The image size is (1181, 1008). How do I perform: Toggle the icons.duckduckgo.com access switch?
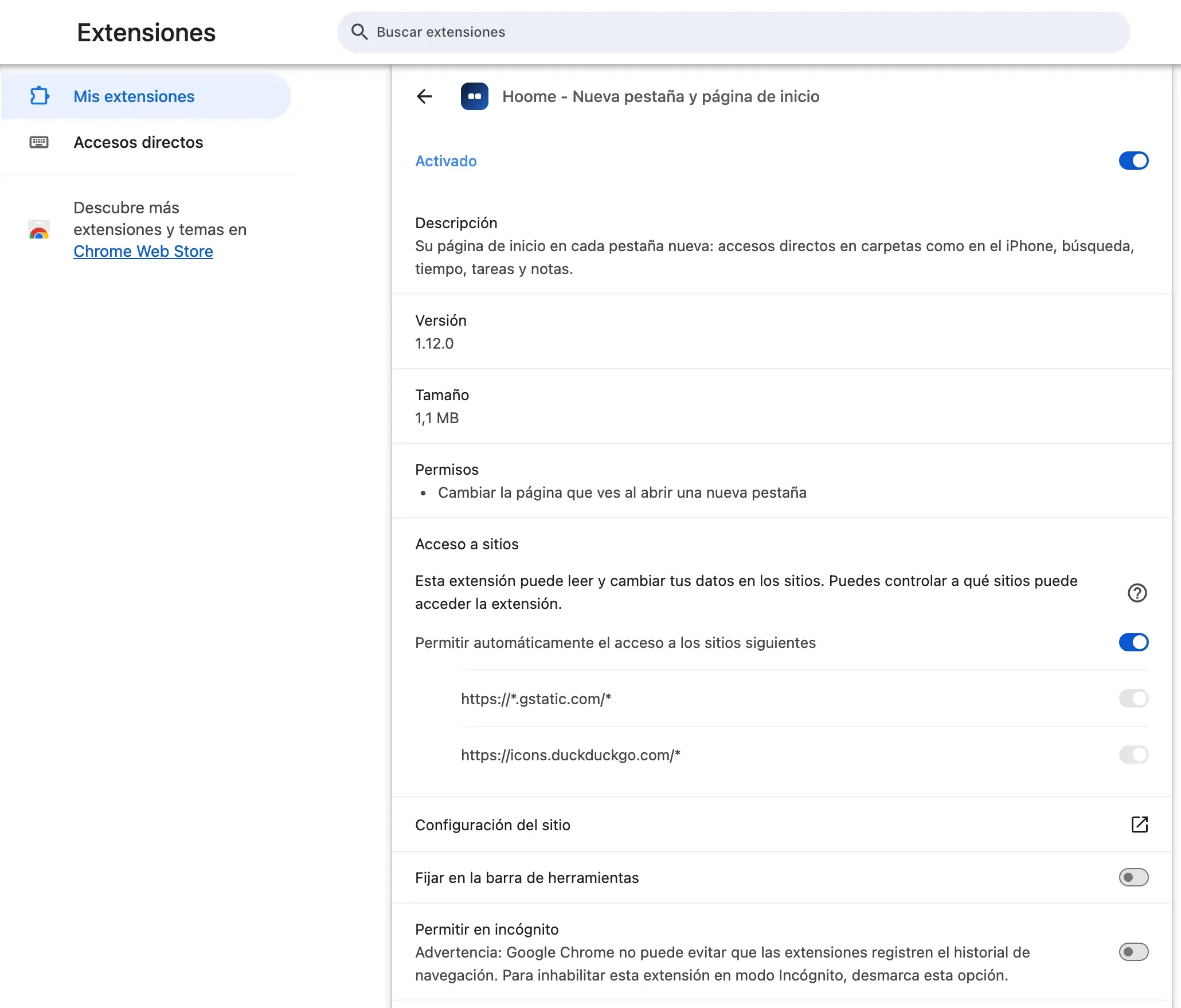pyautogui.click(x=1134, y=755)
